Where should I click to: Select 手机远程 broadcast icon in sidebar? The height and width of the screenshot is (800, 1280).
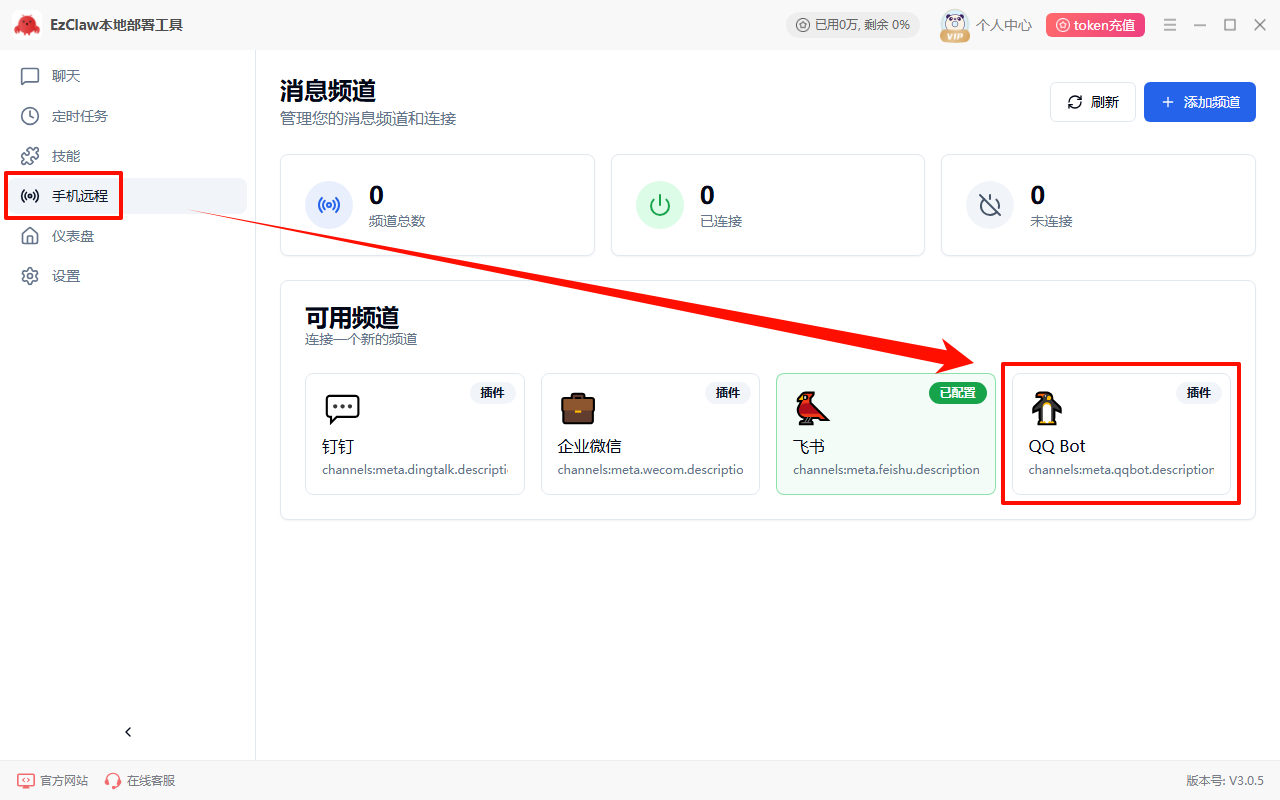[31, 196]
